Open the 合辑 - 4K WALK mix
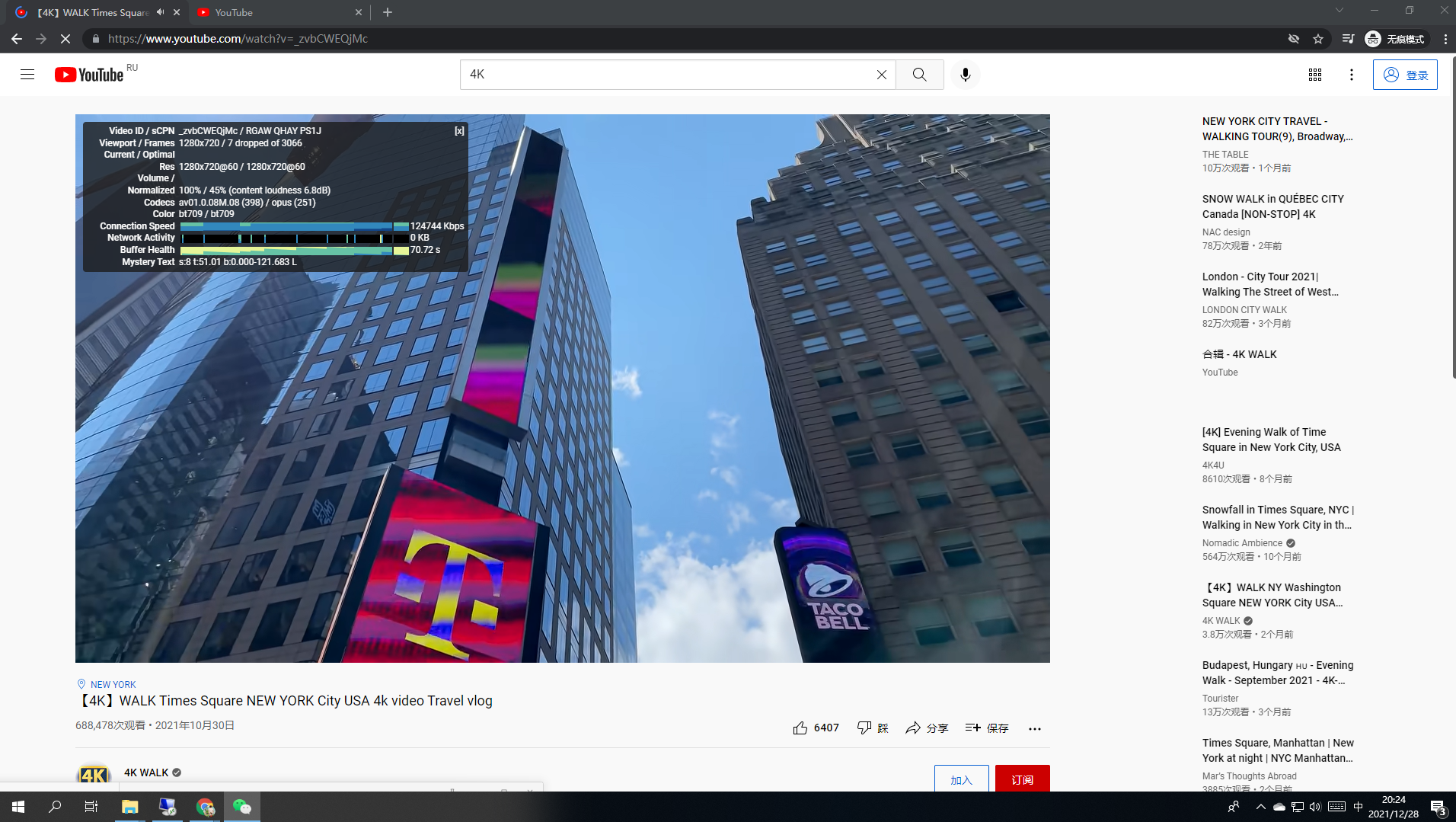The width and height of the screenshot is (1456, 822). [1239, 354]
